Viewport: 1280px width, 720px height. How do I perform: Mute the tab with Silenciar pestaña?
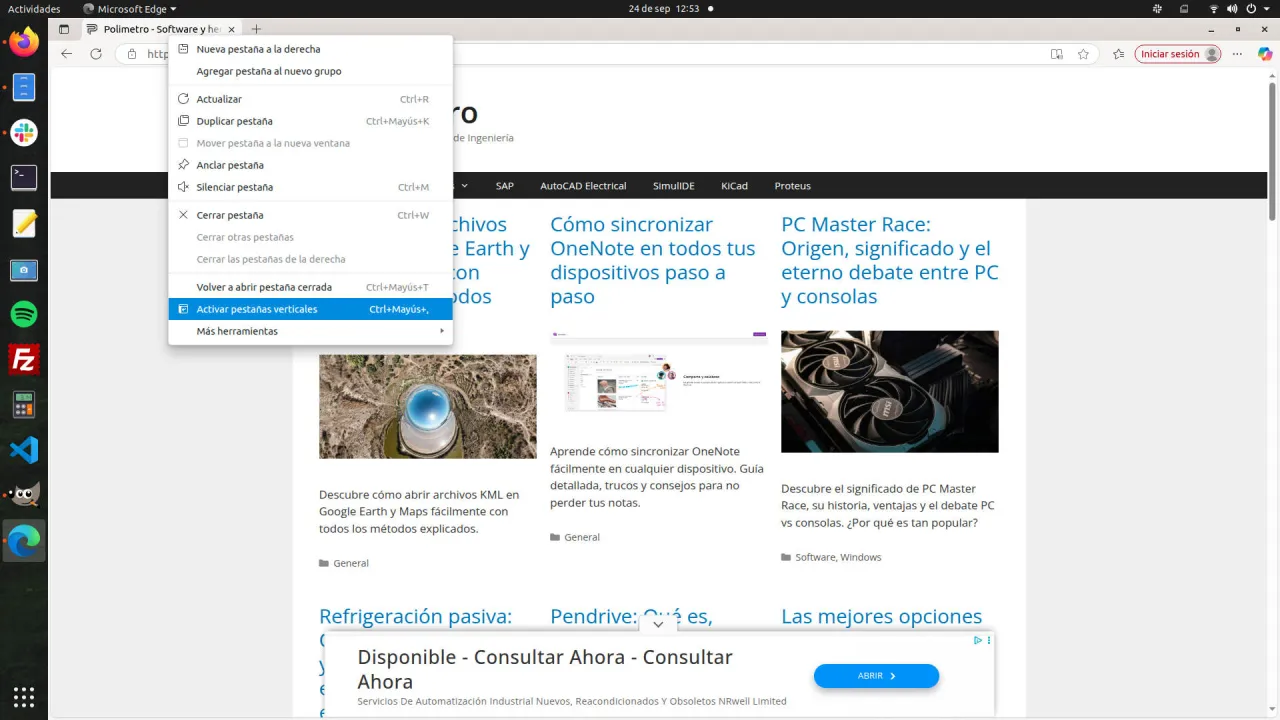234,187
